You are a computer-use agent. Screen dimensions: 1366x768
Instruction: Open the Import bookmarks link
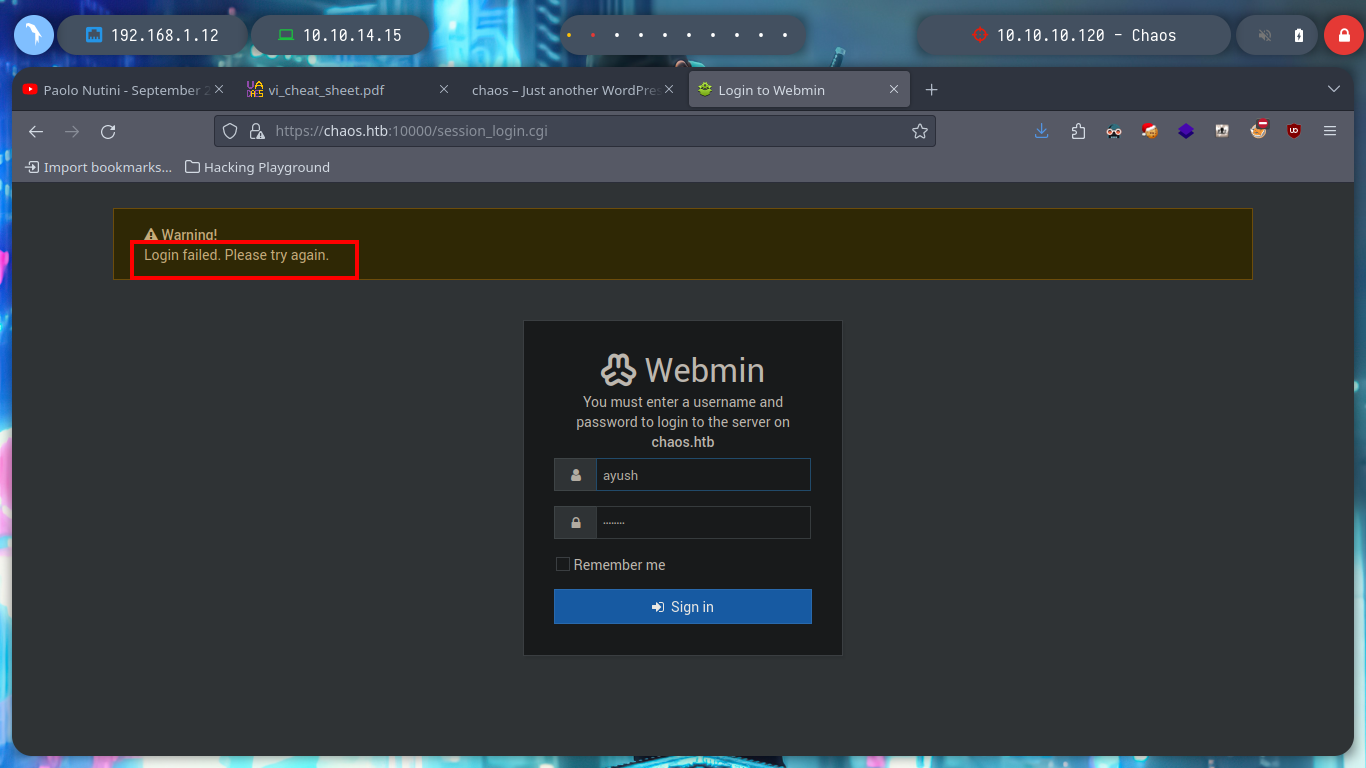pos(99,167)
